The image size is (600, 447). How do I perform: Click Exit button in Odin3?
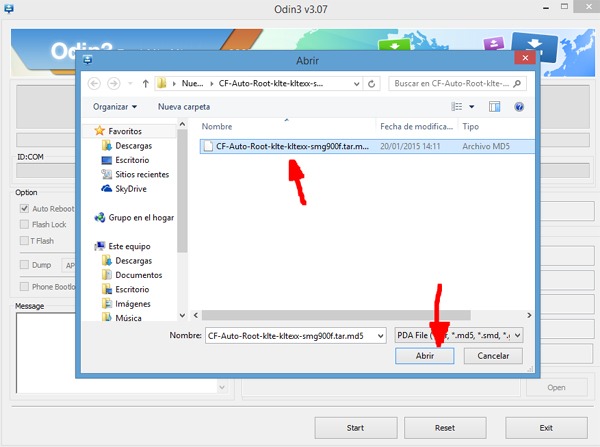pyautogui.click(x=546, y=428)
